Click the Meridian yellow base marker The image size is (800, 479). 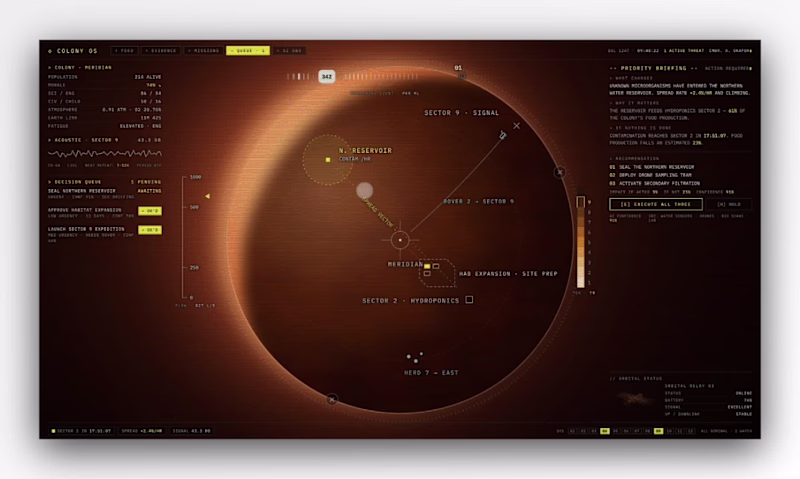[427, 266]
